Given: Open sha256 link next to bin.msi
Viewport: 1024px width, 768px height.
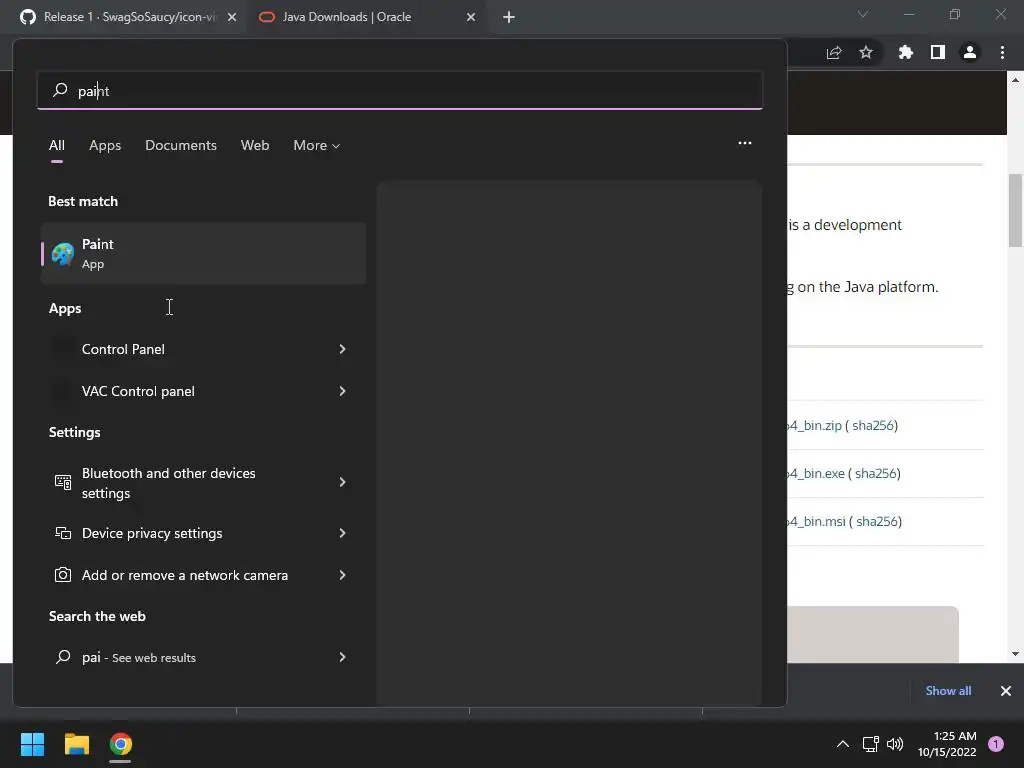Looking at the screenshot, I should point(877,522).
